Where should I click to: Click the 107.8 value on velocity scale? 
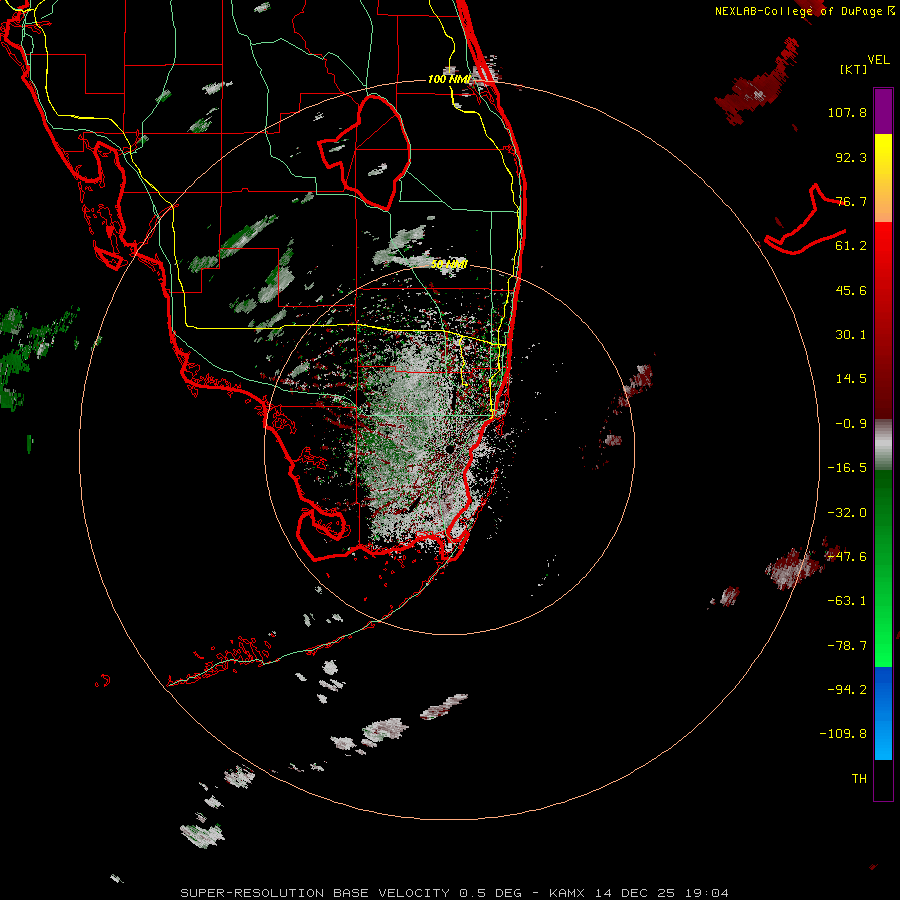[x=847, y=112]
